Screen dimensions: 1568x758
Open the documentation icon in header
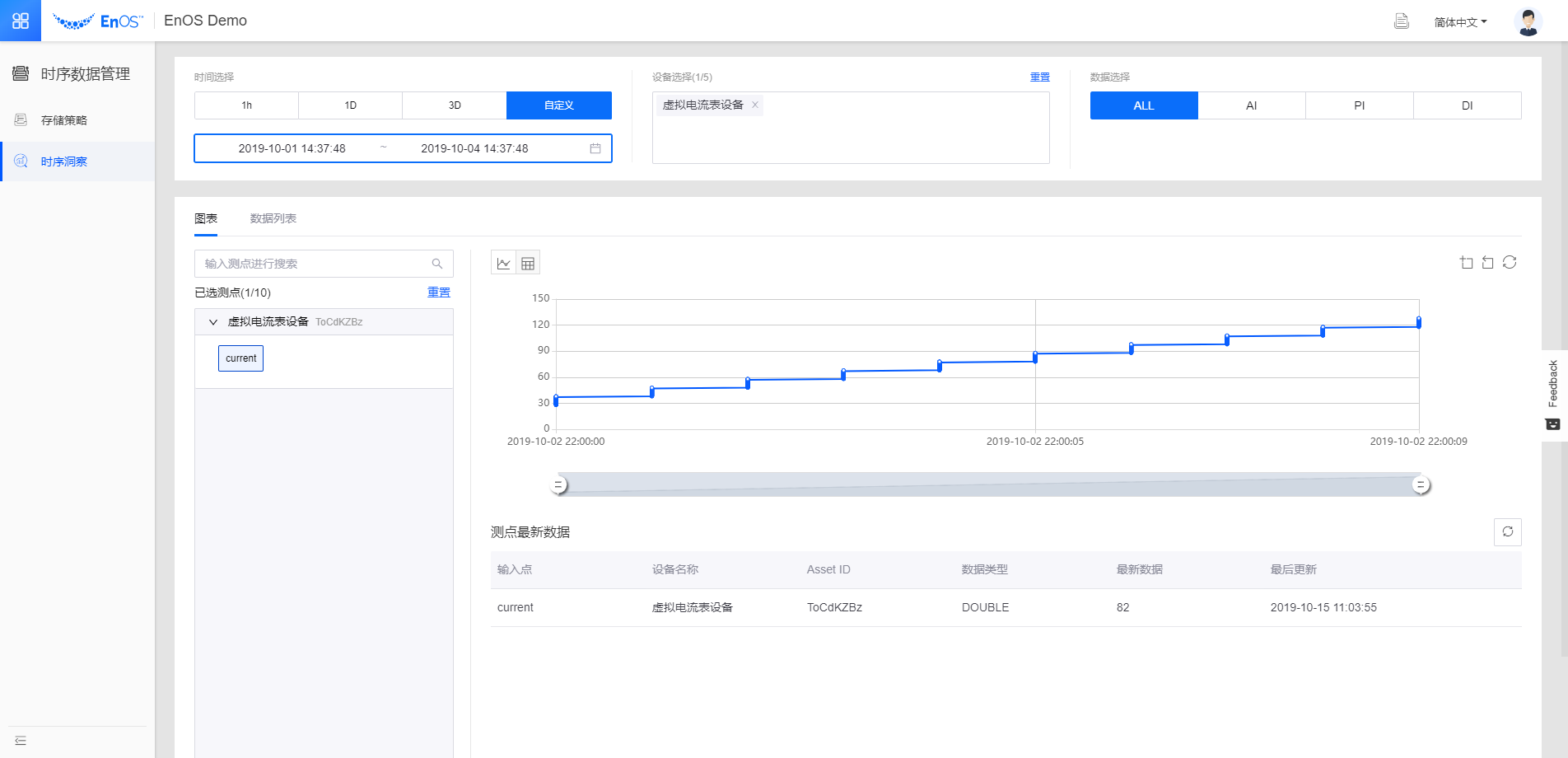point(1401,21)
